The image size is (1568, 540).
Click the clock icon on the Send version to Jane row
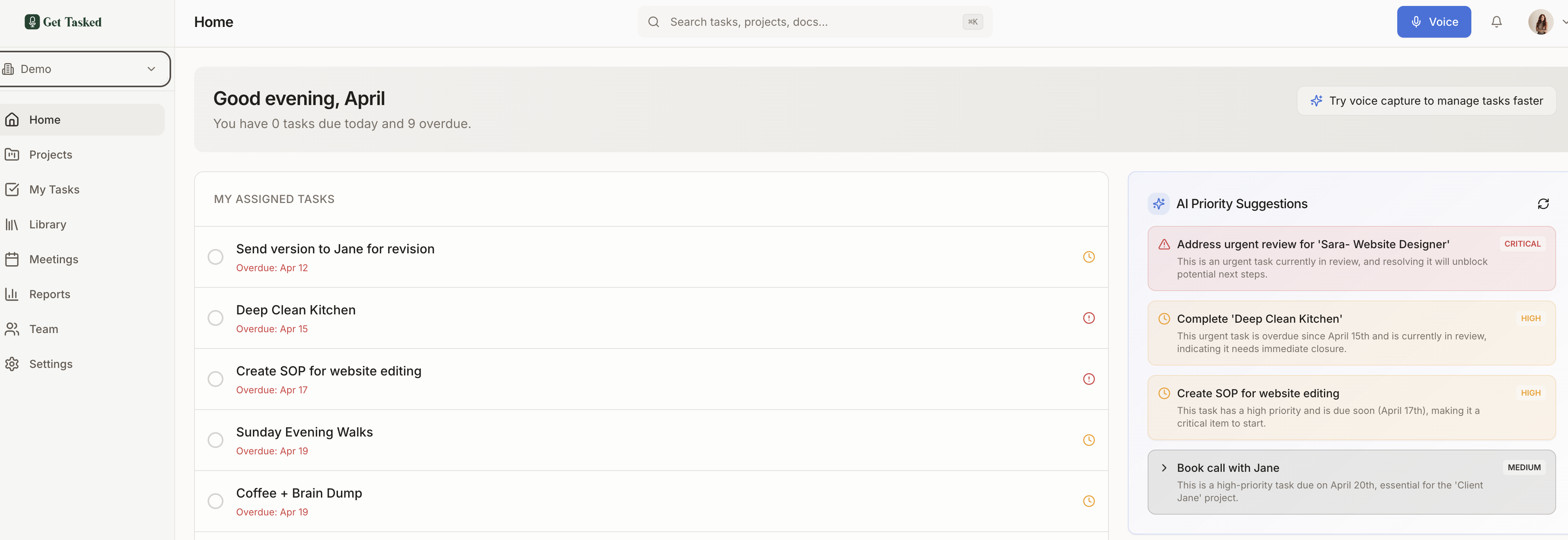[1089, 257]
